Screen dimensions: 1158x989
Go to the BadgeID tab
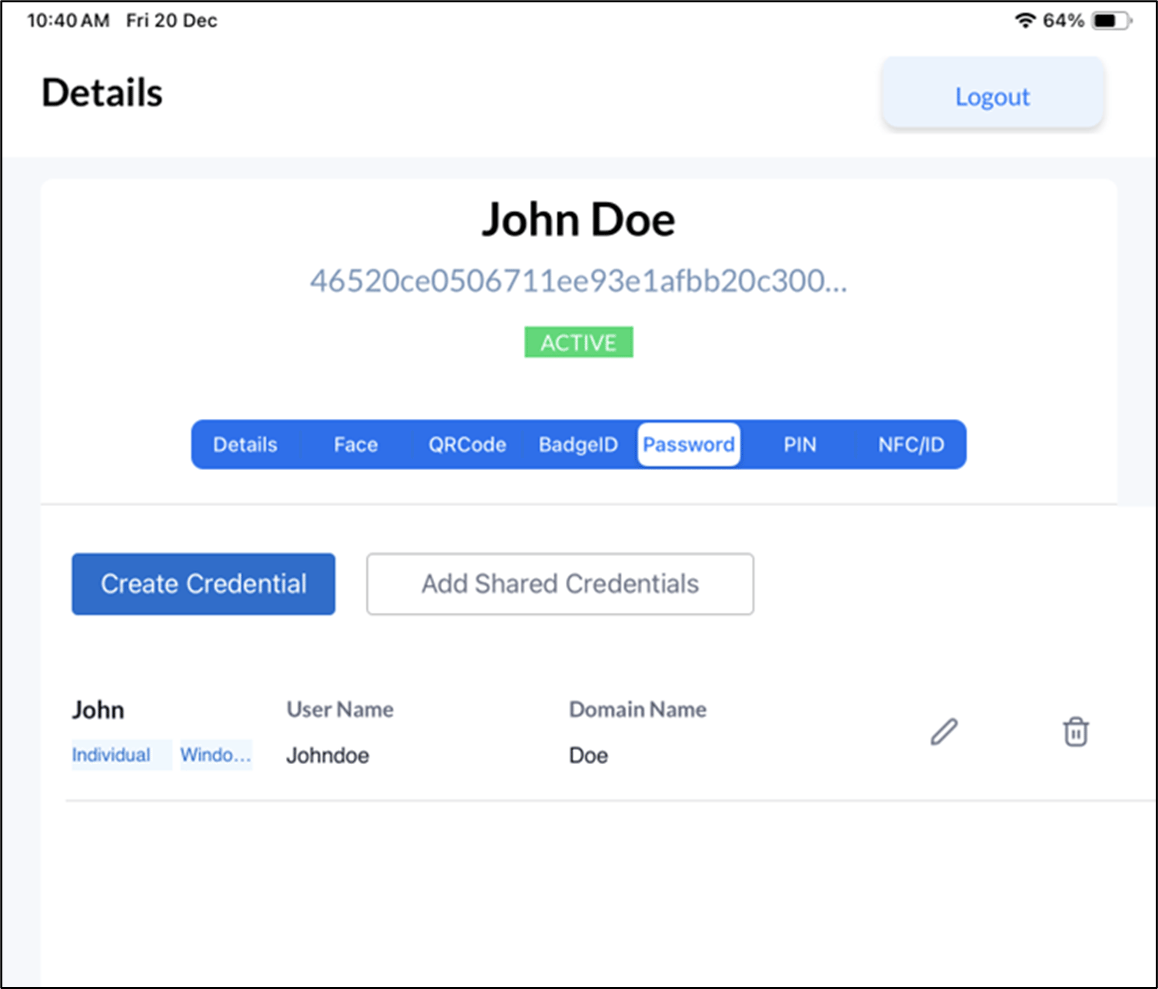click(x=578, y=445)
